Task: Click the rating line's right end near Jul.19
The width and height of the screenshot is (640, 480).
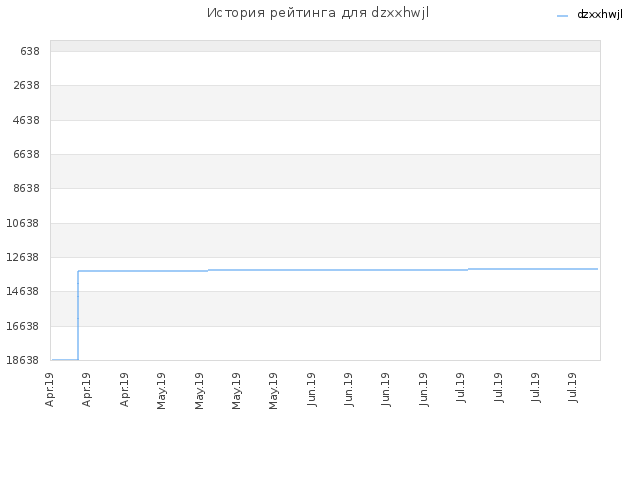Action: (x=596, y=269)
